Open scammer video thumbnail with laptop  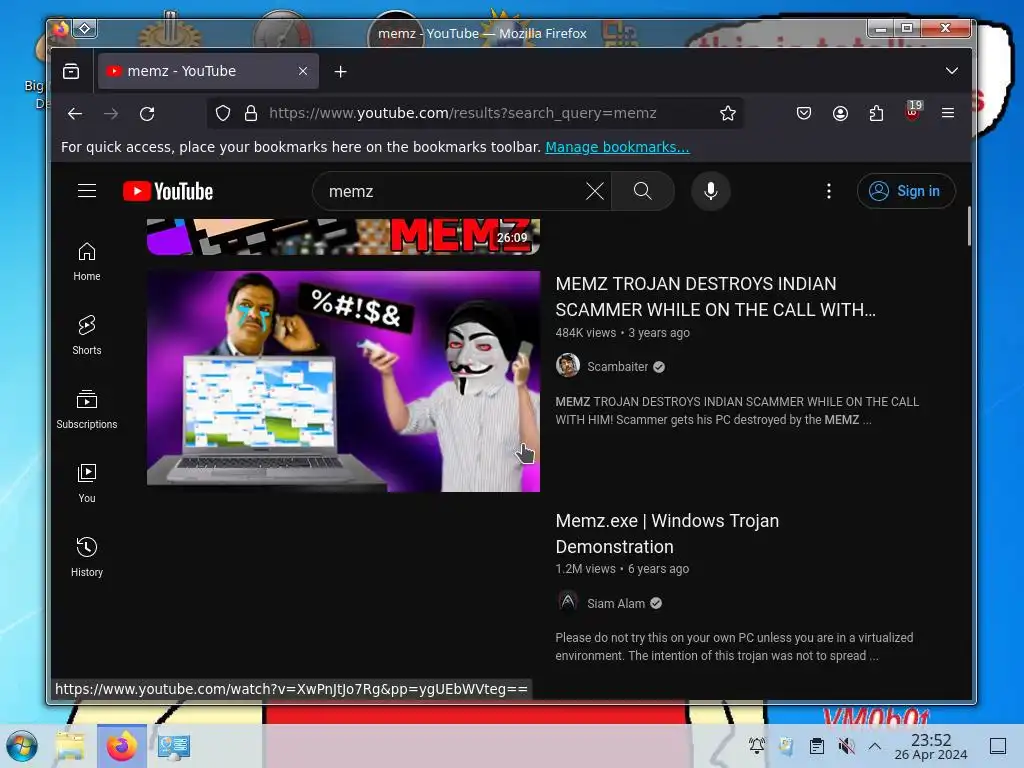click(x=344, y=381)
